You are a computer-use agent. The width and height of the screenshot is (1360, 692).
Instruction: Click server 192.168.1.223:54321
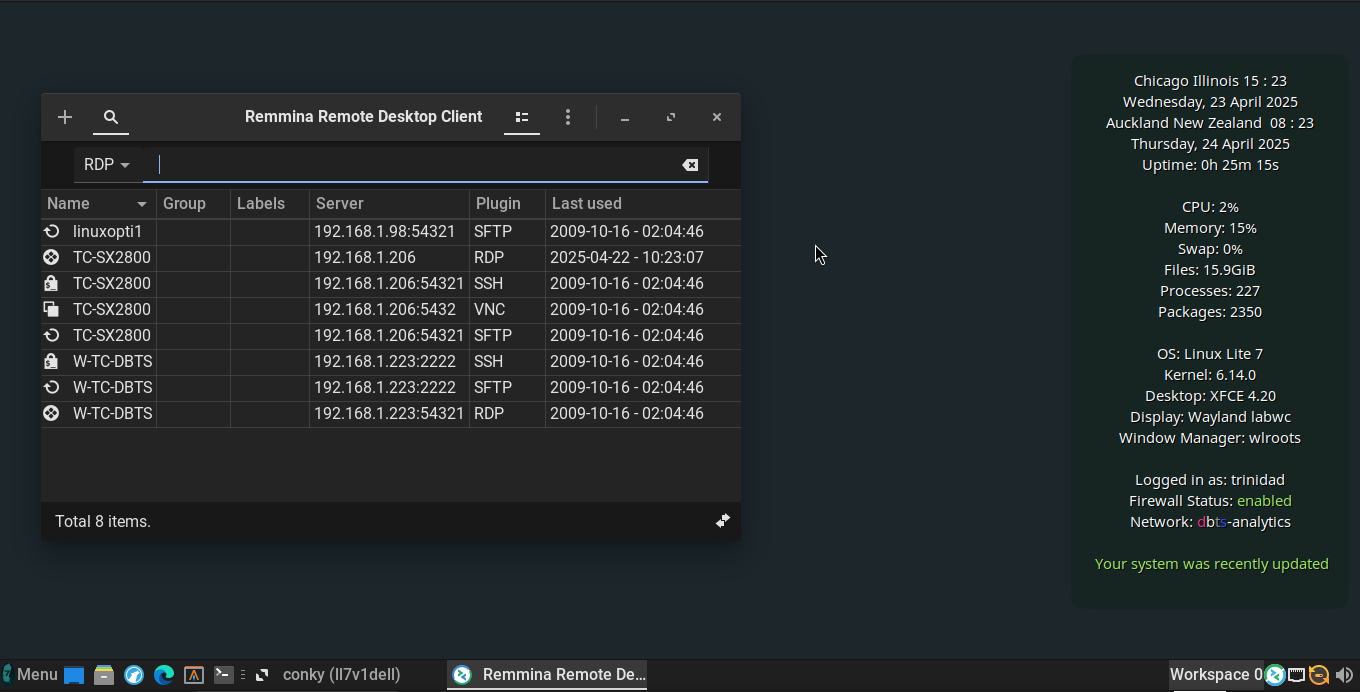389,413
